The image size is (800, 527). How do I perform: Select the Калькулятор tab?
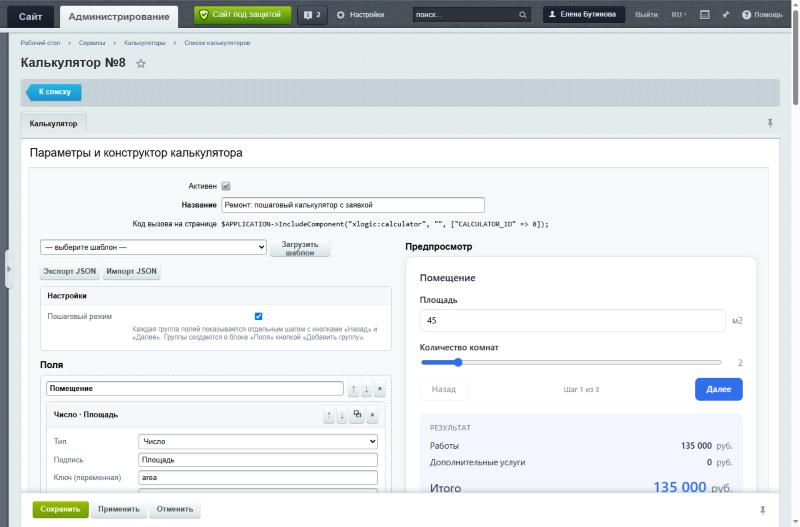pyautogui.click(x=53, y=123)
